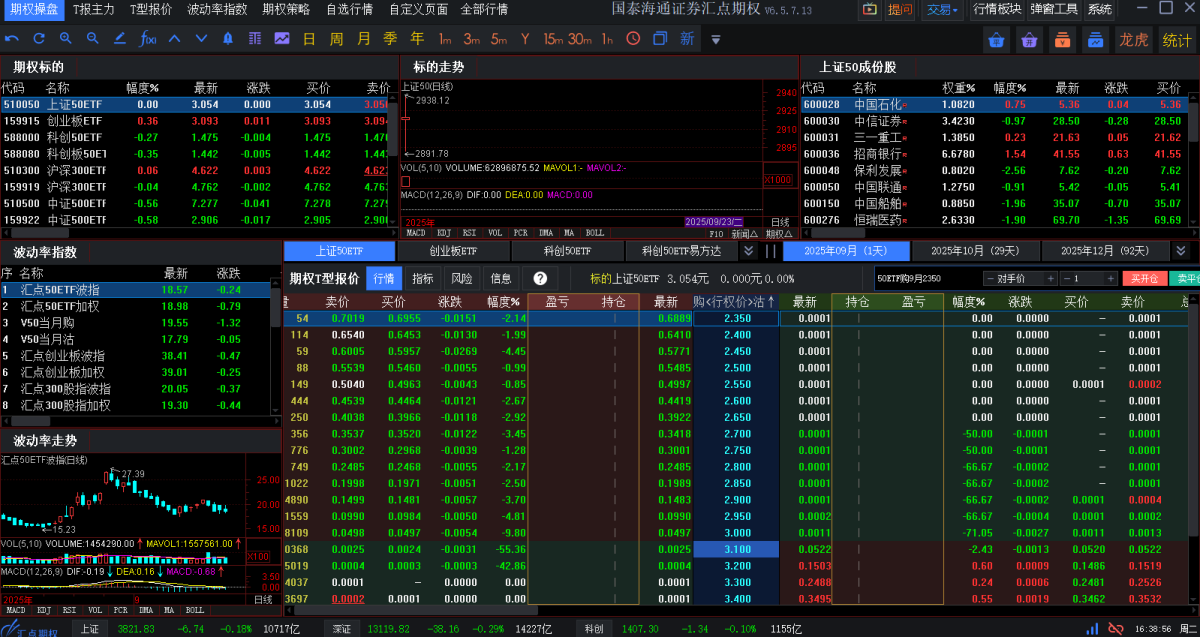Switch to the 创业板ETF tab
The image size is (1200, 637).
(454, 251)
